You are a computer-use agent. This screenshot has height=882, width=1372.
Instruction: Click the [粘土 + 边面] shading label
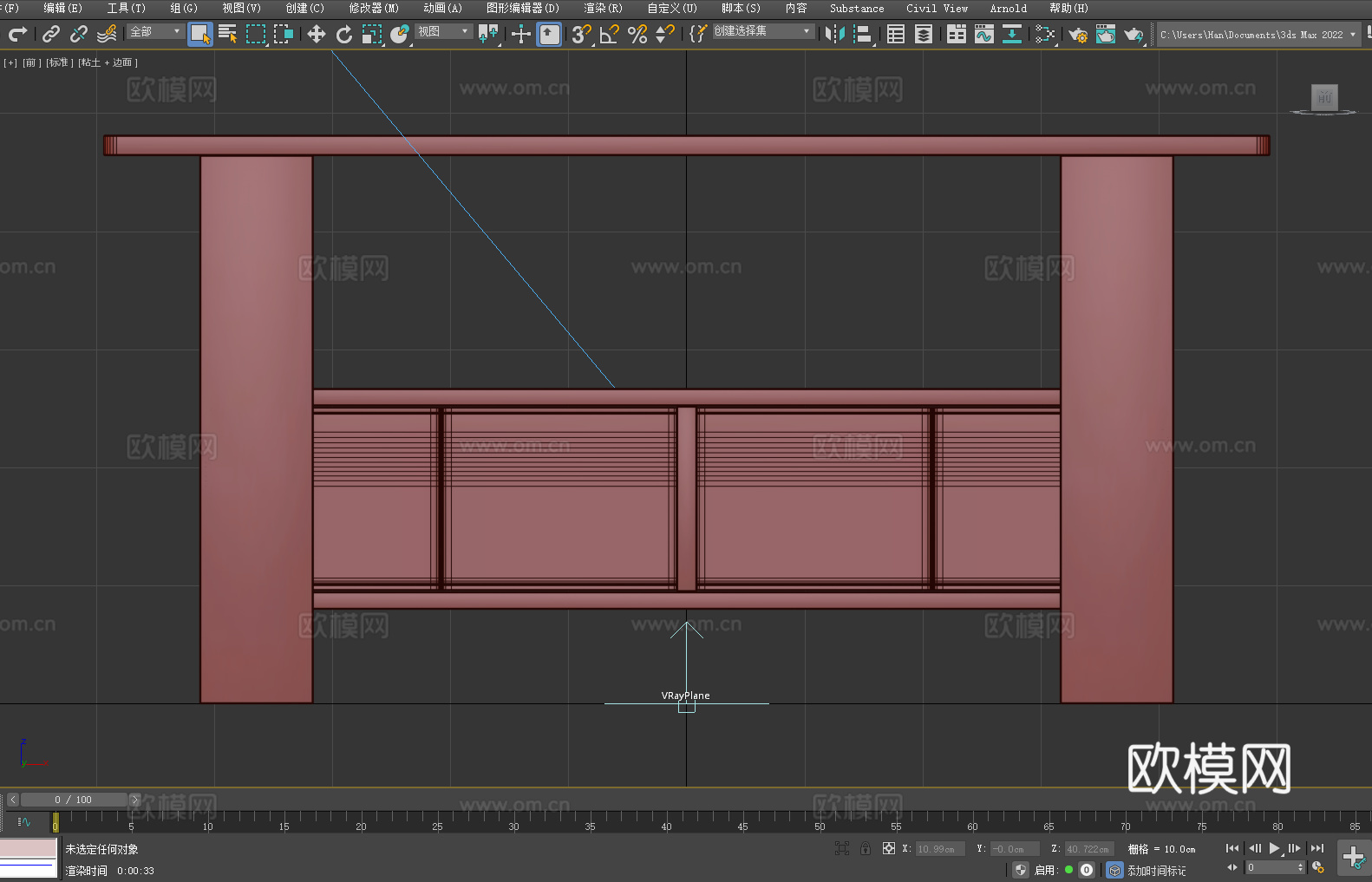108,62
